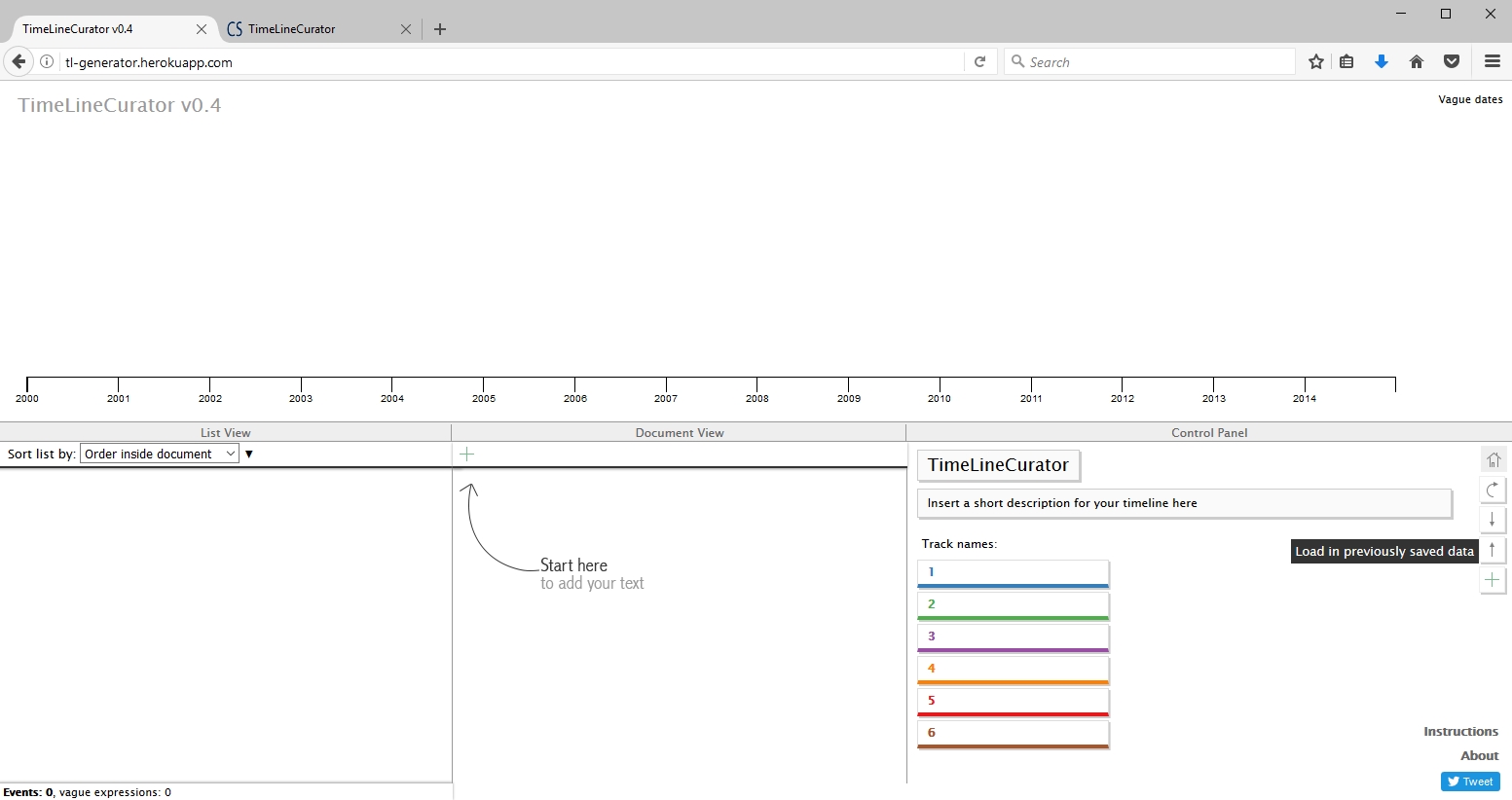Open the browser hamburger menu
Image resolution: width=1512 pixels, height=800 pixels.
tap(1492, 61)
